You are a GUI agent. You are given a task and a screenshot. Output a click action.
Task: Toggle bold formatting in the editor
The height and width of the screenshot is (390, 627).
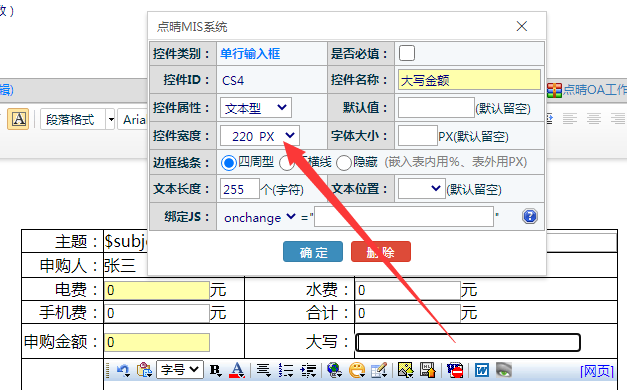[216, 370]
